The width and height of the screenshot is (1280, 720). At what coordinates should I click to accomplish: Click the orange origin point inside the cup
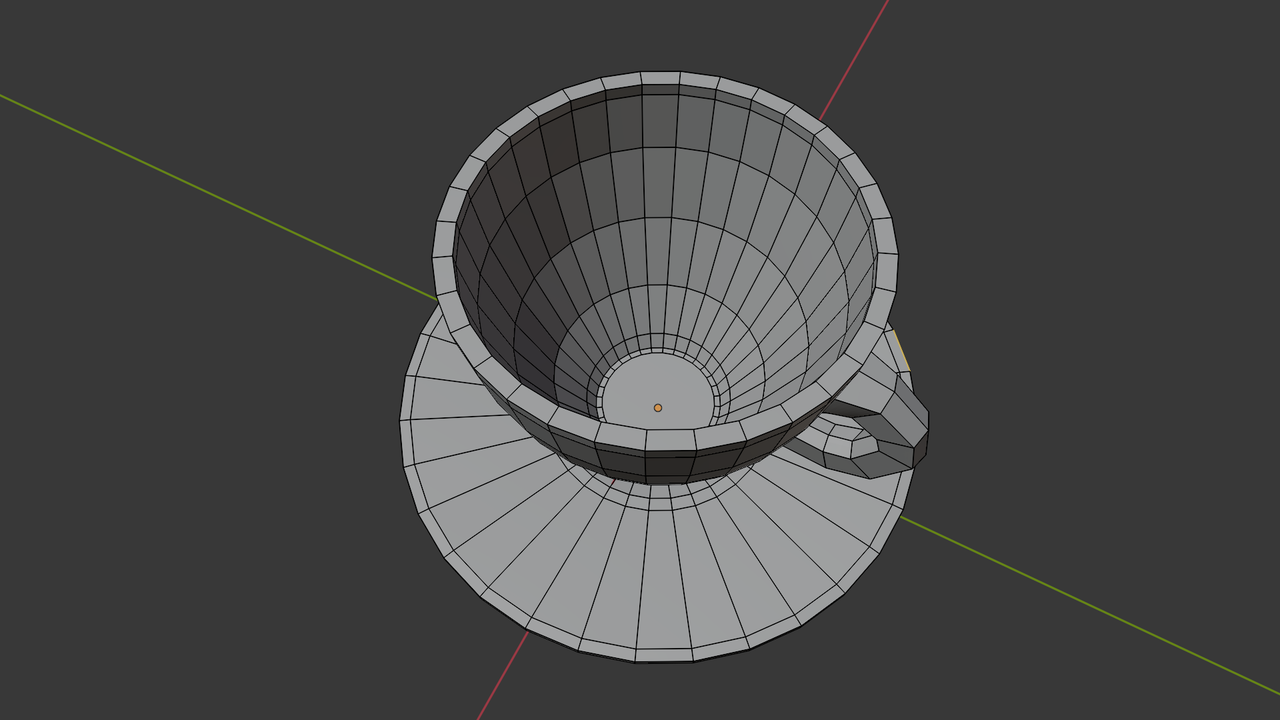click(x=658, y=407)
